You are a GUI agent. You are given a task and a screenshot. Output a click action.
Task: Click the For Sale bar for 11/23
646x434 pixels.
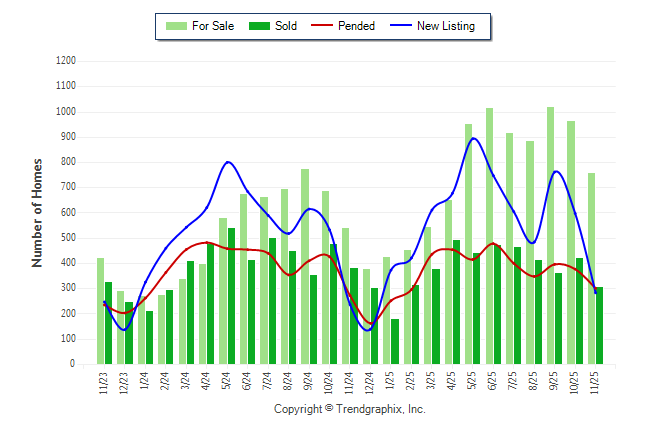[100, 311]
